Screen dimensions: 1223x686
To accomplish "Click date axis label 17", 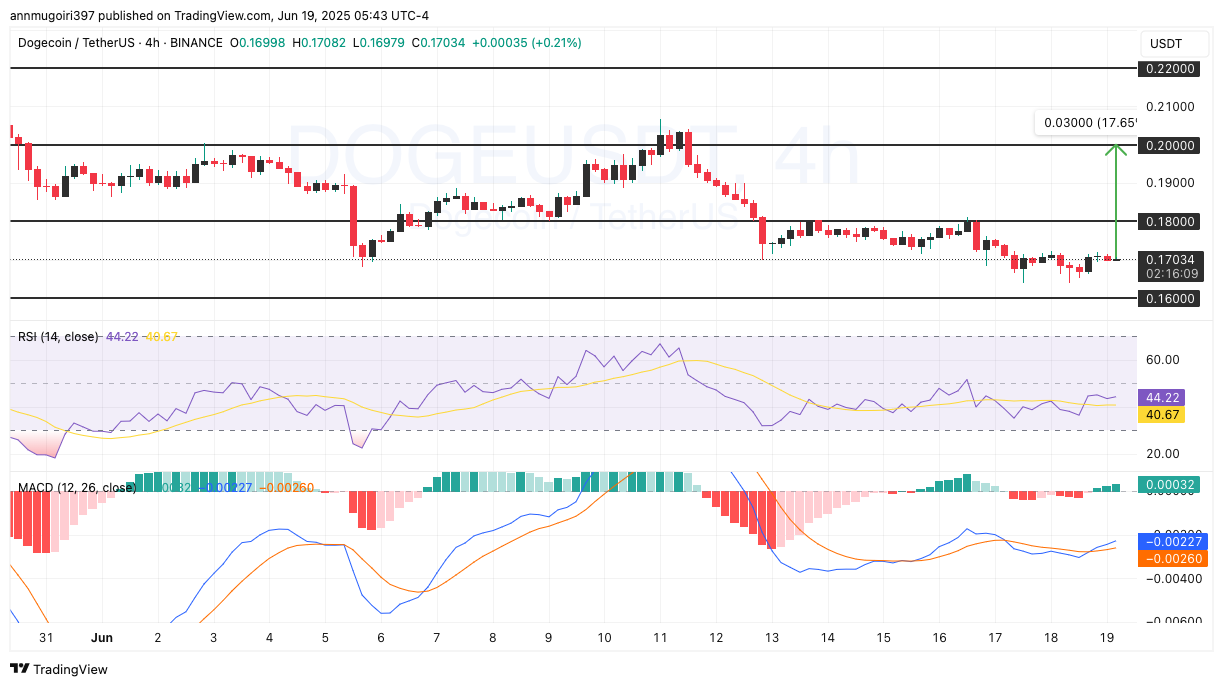I will pyautogui.click(x=994, y=637).
